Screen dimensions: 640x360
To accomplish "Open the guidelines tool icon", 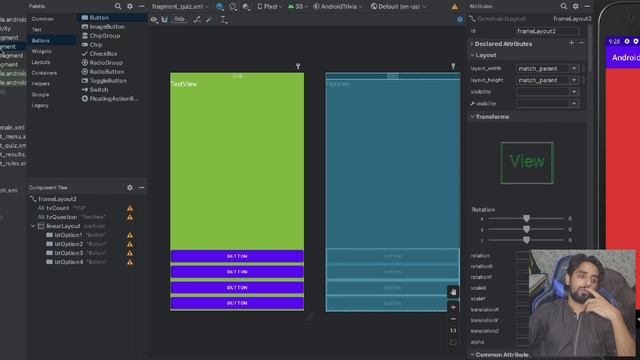I will 224,20.
